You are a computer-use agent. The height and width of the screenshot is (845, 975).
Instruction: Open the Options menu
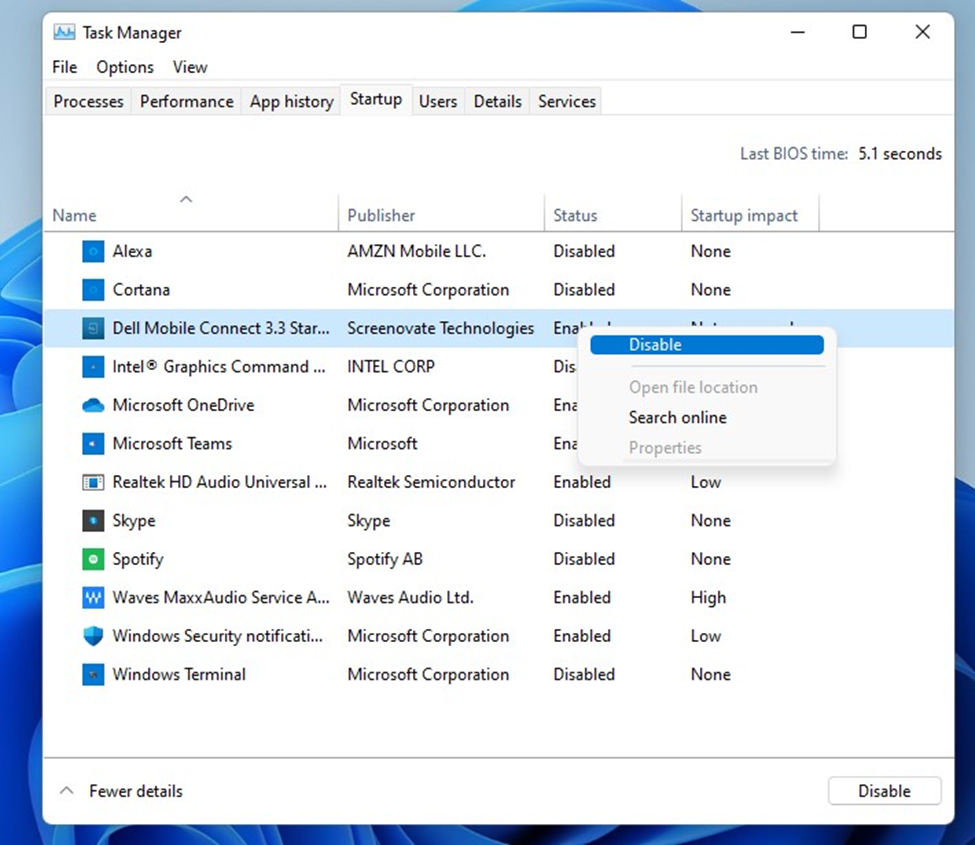pos(125,67)
